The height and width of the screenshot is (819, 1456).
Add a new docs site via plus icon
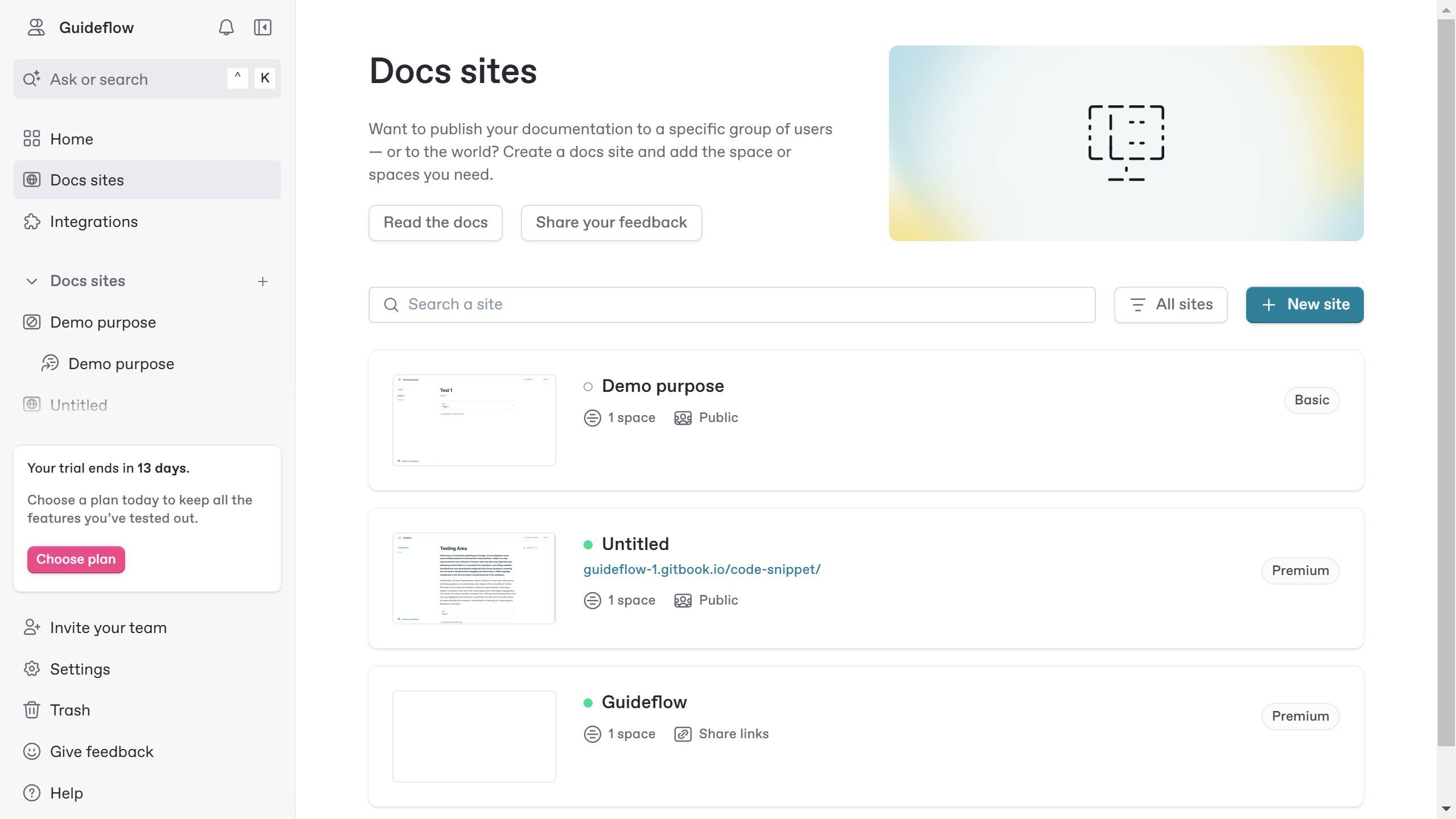pyautogui.click(x=262, y=281)
